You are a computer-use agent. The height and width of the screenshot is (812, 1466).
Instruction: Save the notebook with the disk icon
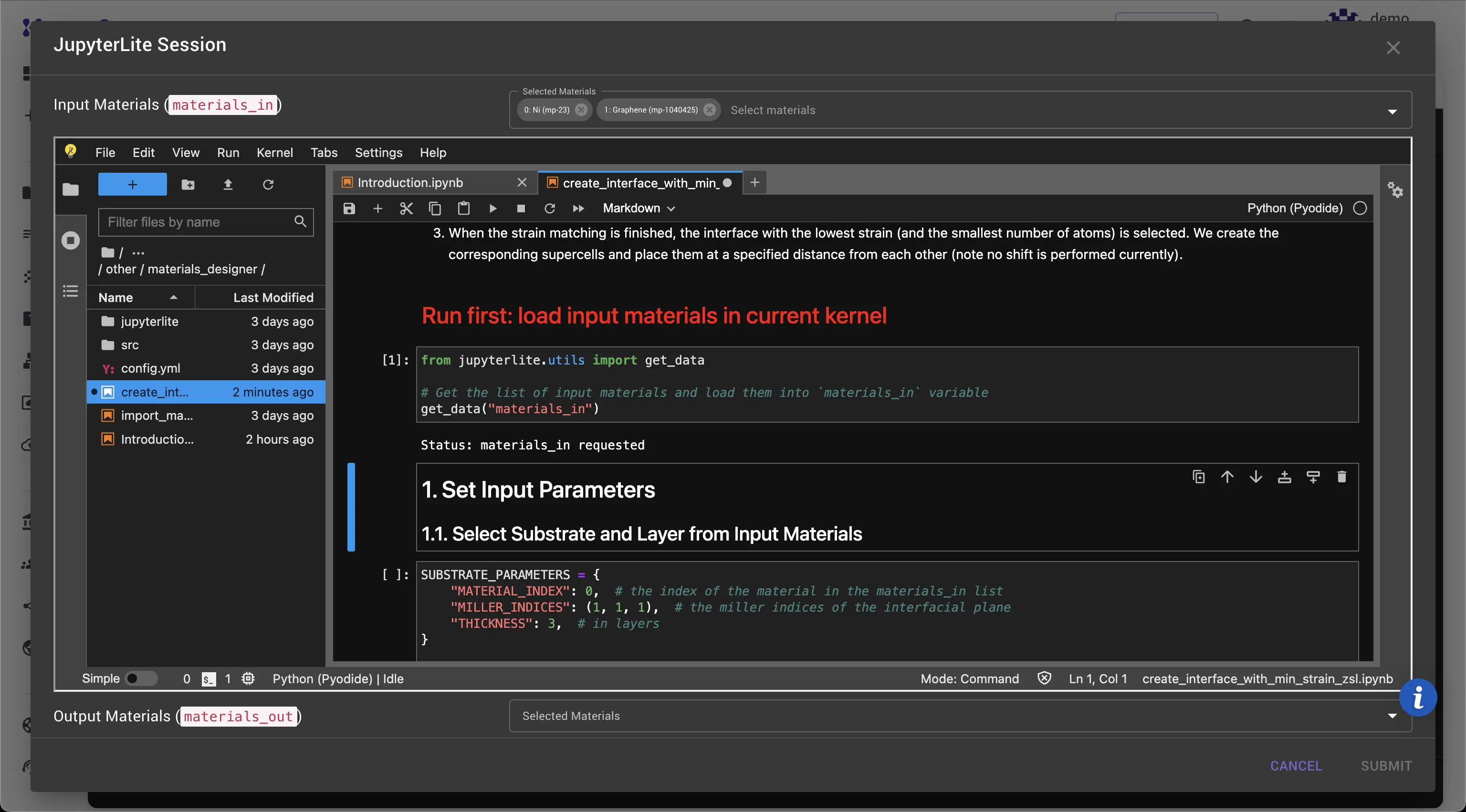(x=349, y=208)
